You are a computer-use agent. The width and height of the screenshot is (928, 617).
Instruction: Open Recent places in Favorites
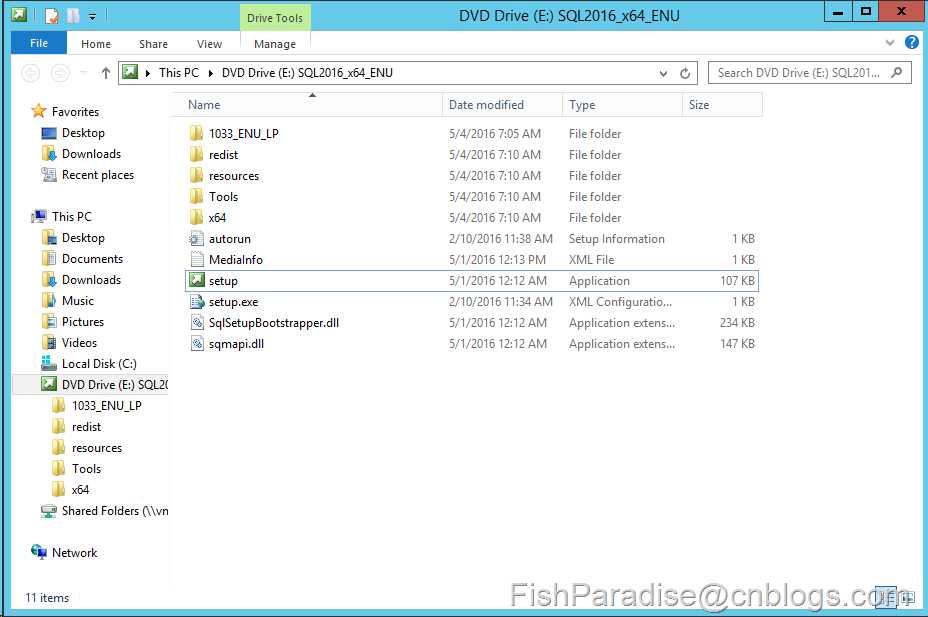tap(98, 175)
